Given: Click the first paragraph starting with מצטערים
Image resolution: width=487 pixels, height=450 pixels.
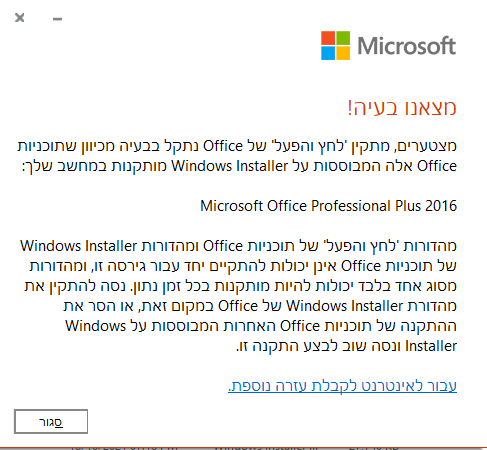Looking at the screenshot, I should [237, 156].
